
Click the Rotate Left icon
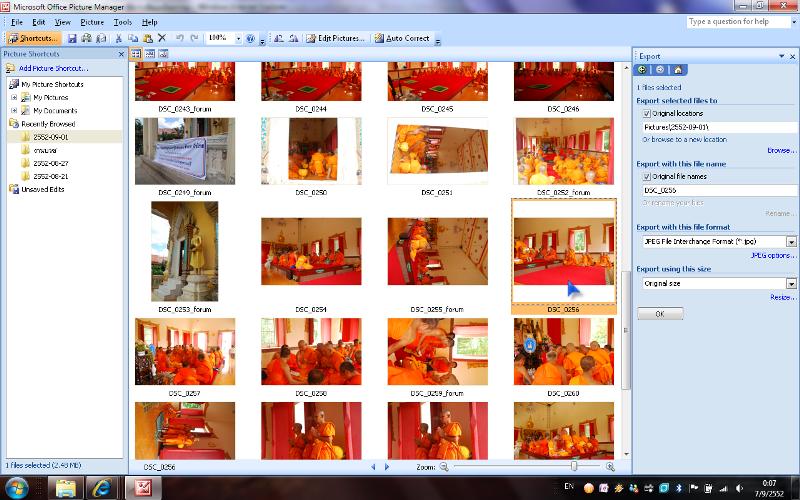279,38
